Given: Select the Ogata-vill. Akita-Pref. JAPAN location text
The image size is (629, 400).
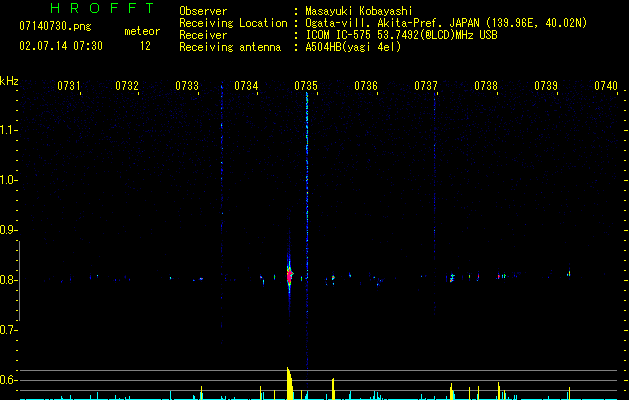Looking at the screenshot, I should [446, 23].
